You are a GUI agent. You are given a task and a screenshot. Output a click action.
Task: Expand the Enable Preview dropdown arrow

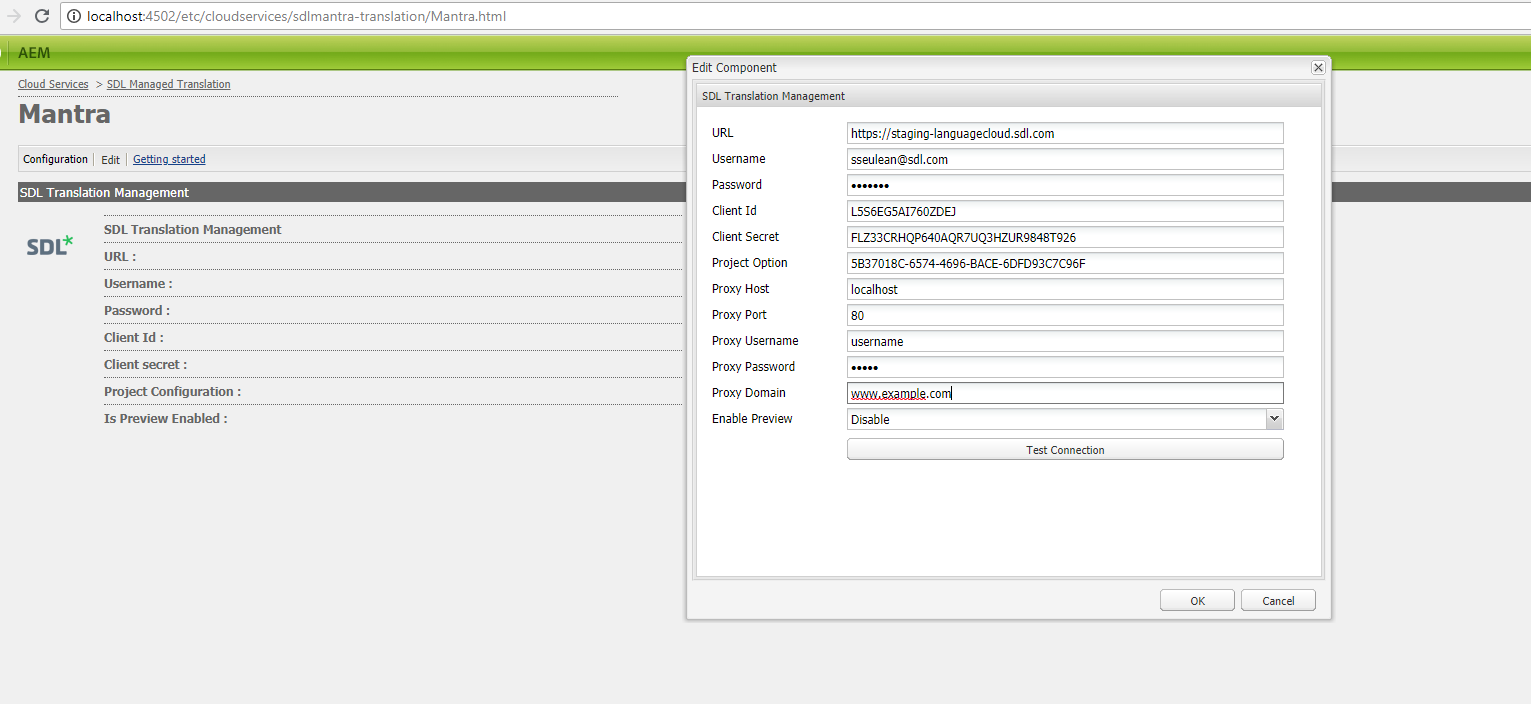(1274, 419)
